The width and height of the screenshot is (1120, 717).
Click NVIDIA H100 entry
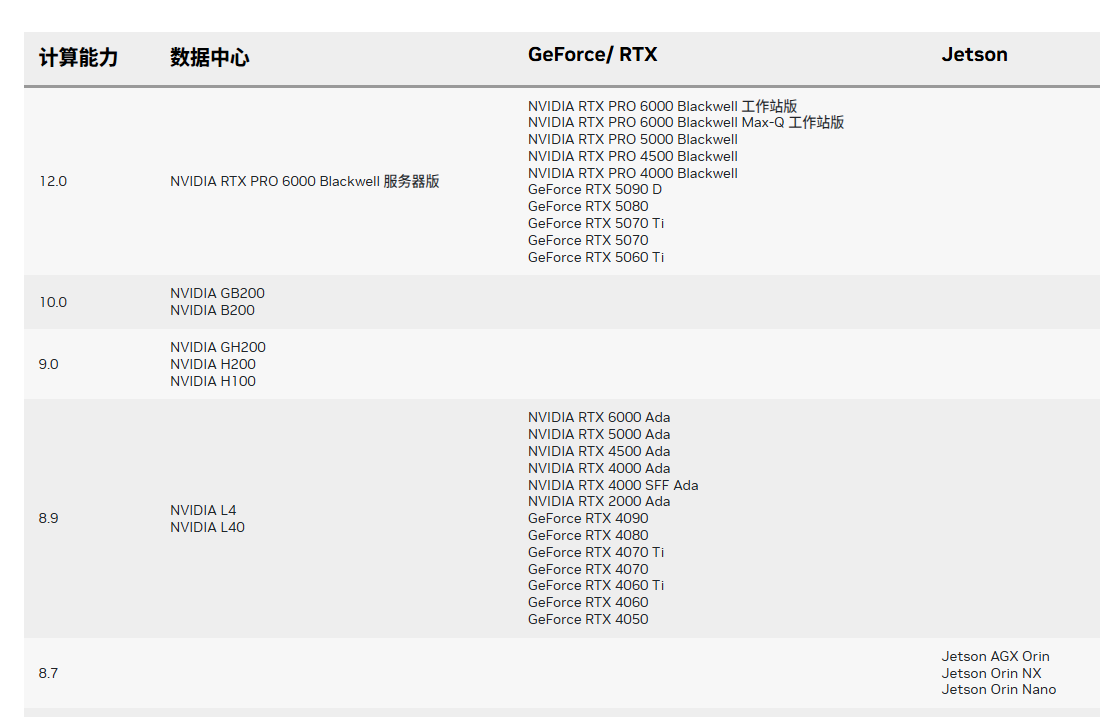pos(213,381)
